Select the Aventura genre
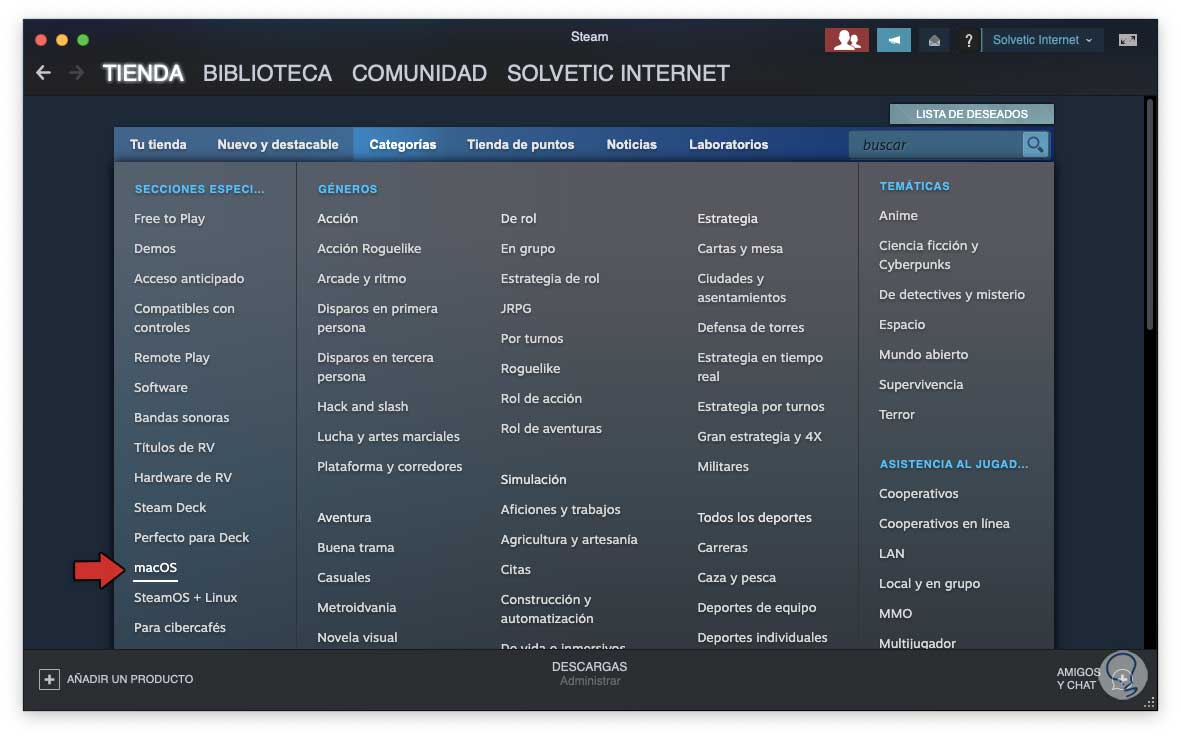 pos(344,517)
